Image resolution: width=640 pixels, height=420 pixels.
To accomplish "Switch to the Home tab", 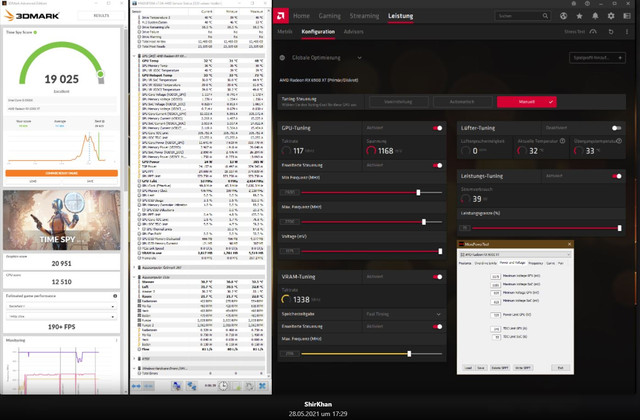I will click(301, 16).
